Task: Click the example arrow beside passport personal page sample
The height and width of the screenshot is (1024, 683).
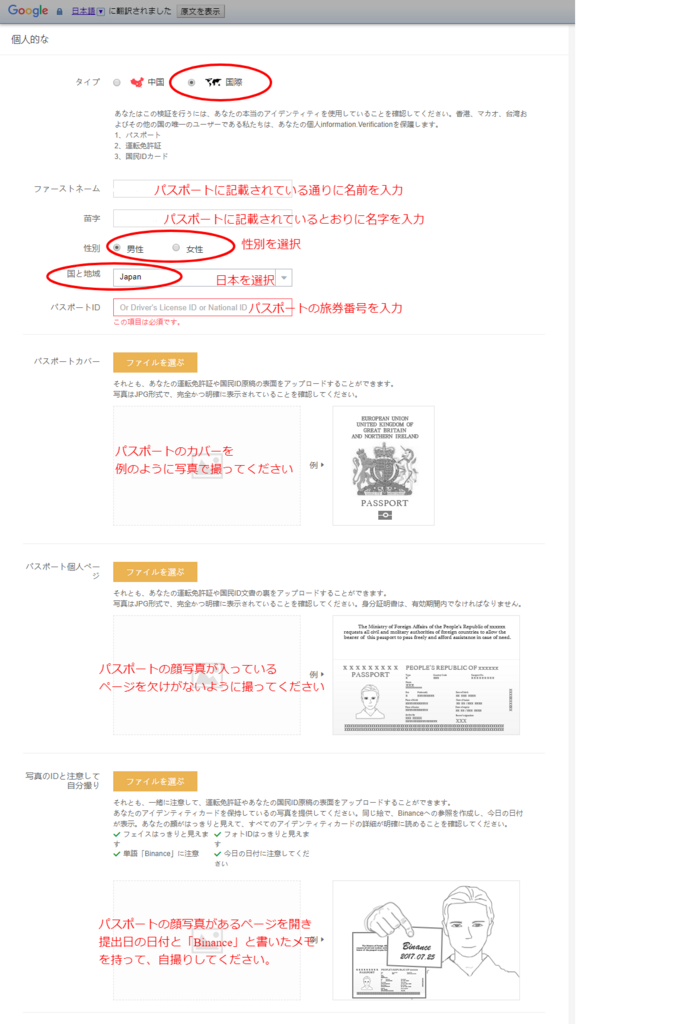Action: 317,675
